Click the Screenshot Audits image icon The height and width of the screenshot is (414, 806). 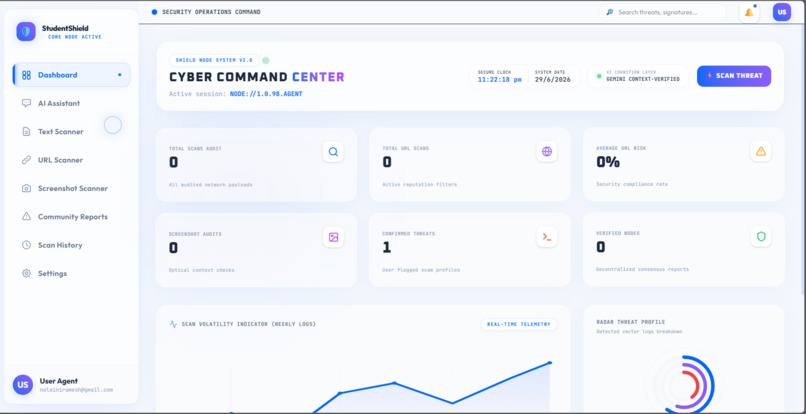click(x=333, y=237)
